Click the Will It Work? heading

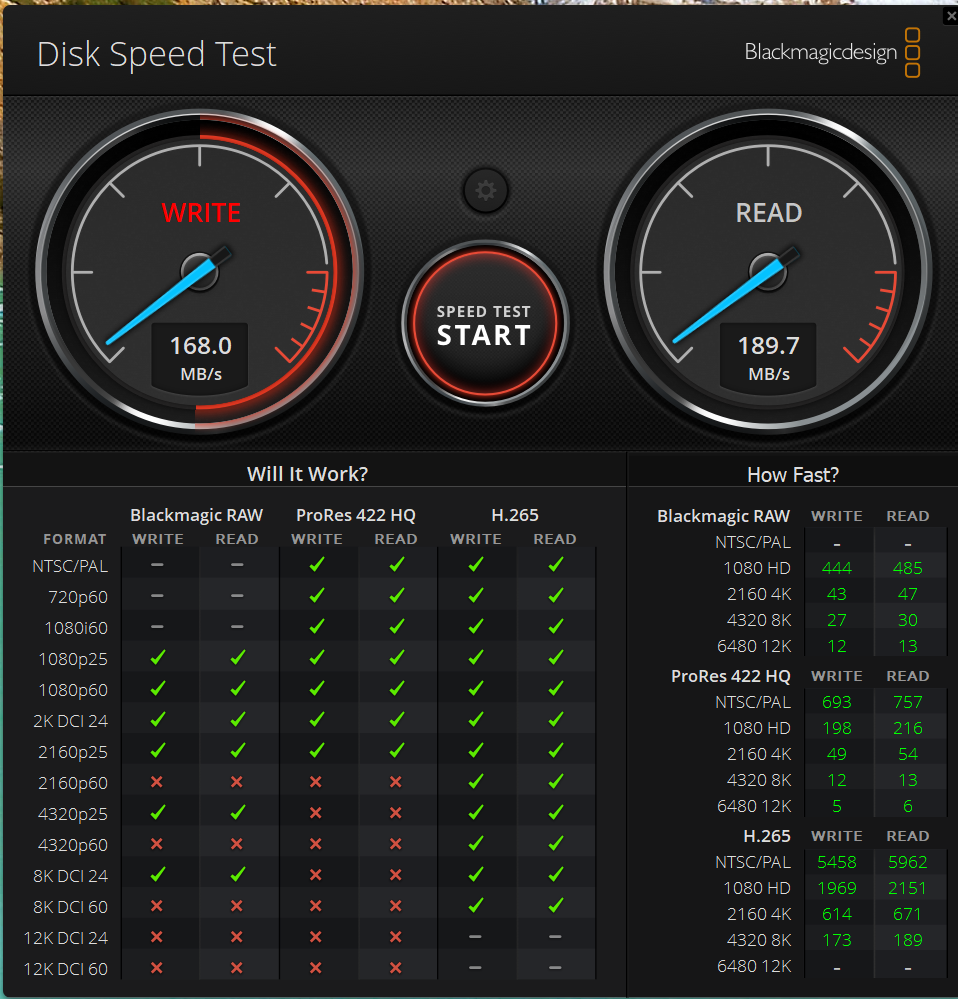(x=307, y=473)
